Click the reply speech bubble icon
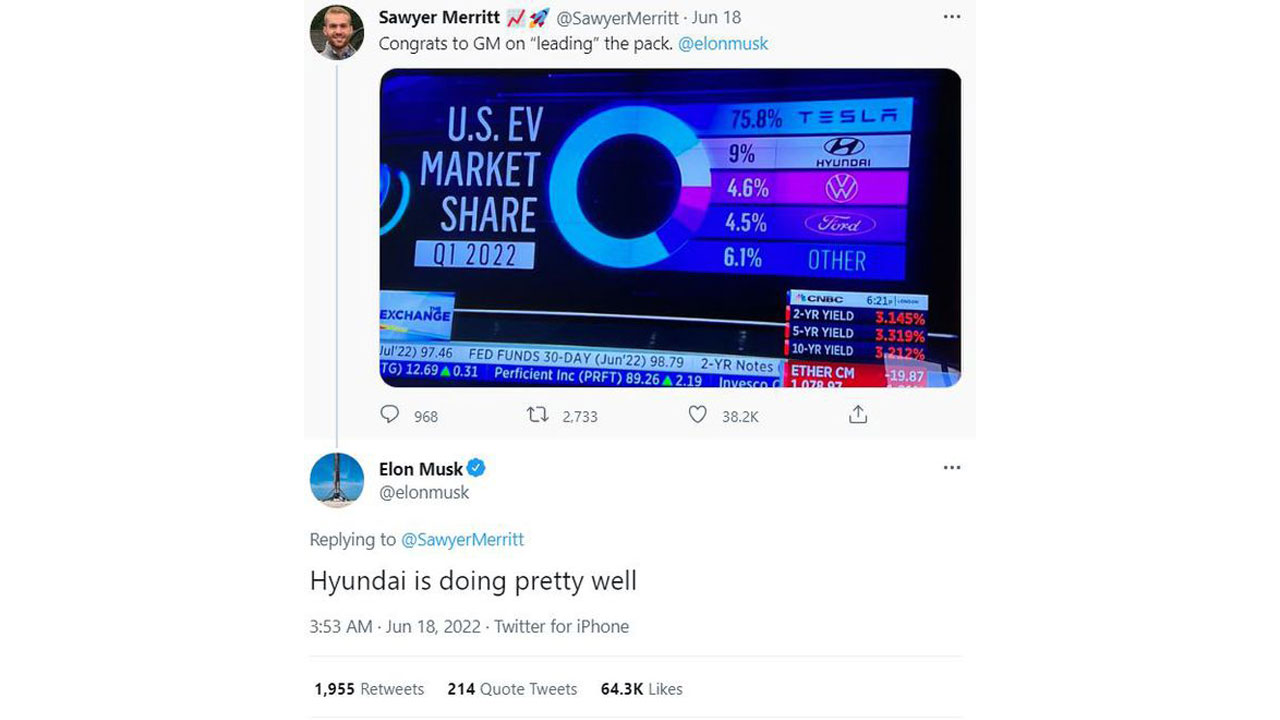The image size is (1280, 720). 390,414
